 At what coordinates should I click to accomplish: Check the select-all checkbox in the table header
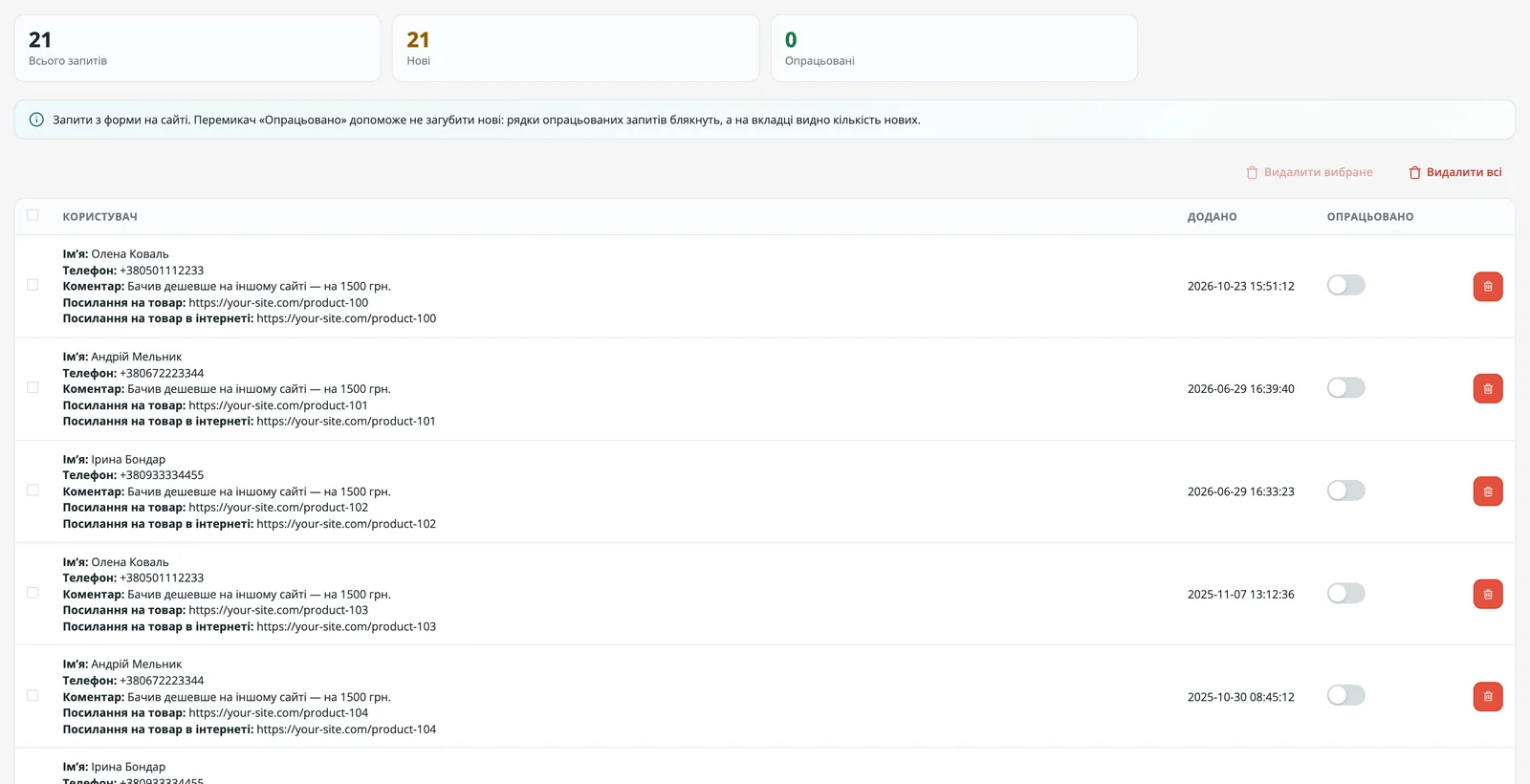pos(33,215)
